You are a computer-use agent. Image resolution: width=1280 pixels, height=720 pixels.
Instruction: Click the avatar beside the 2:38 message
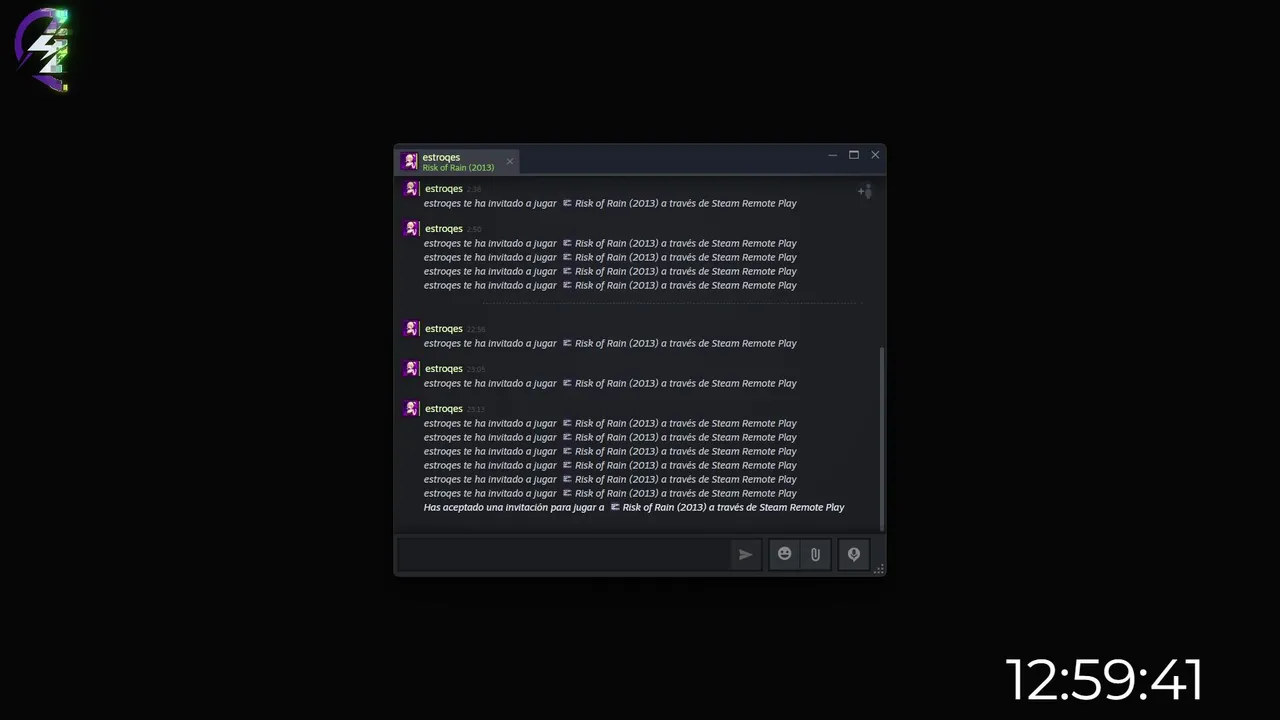pyautogui.click(x=411, y=189)
